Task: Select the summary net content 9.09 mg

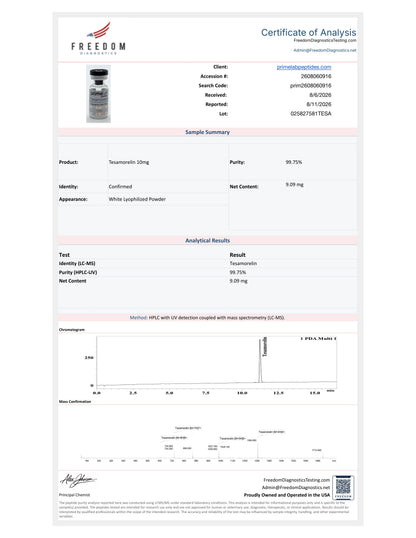Action: [x=294, y=185]
